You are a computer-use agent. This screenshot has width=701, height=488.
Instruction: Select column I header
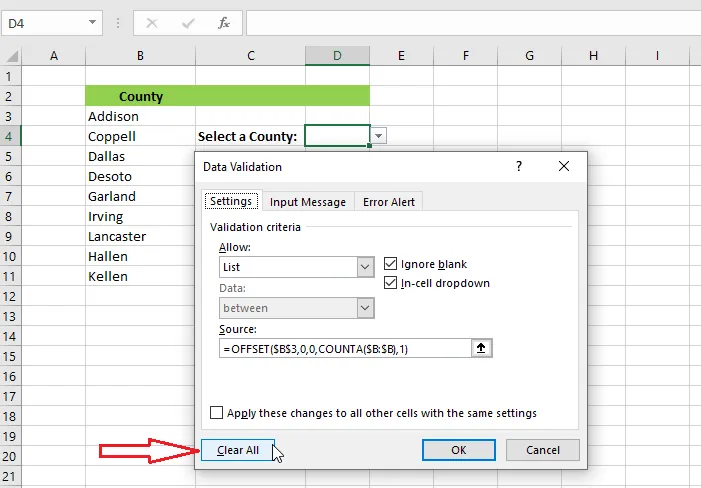click(657, 56)
